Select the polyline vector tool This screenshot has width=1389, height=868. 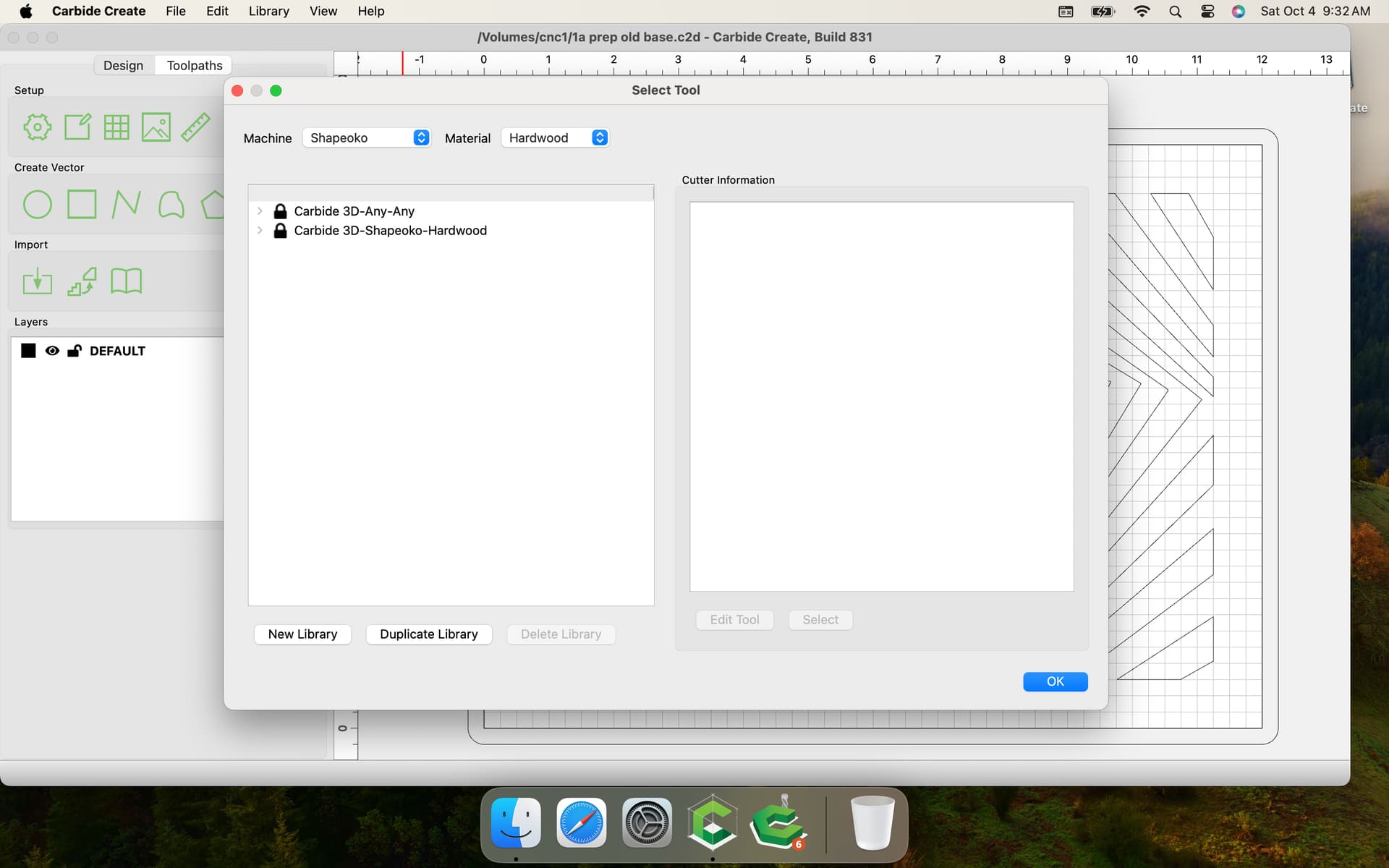pos(126,205)
